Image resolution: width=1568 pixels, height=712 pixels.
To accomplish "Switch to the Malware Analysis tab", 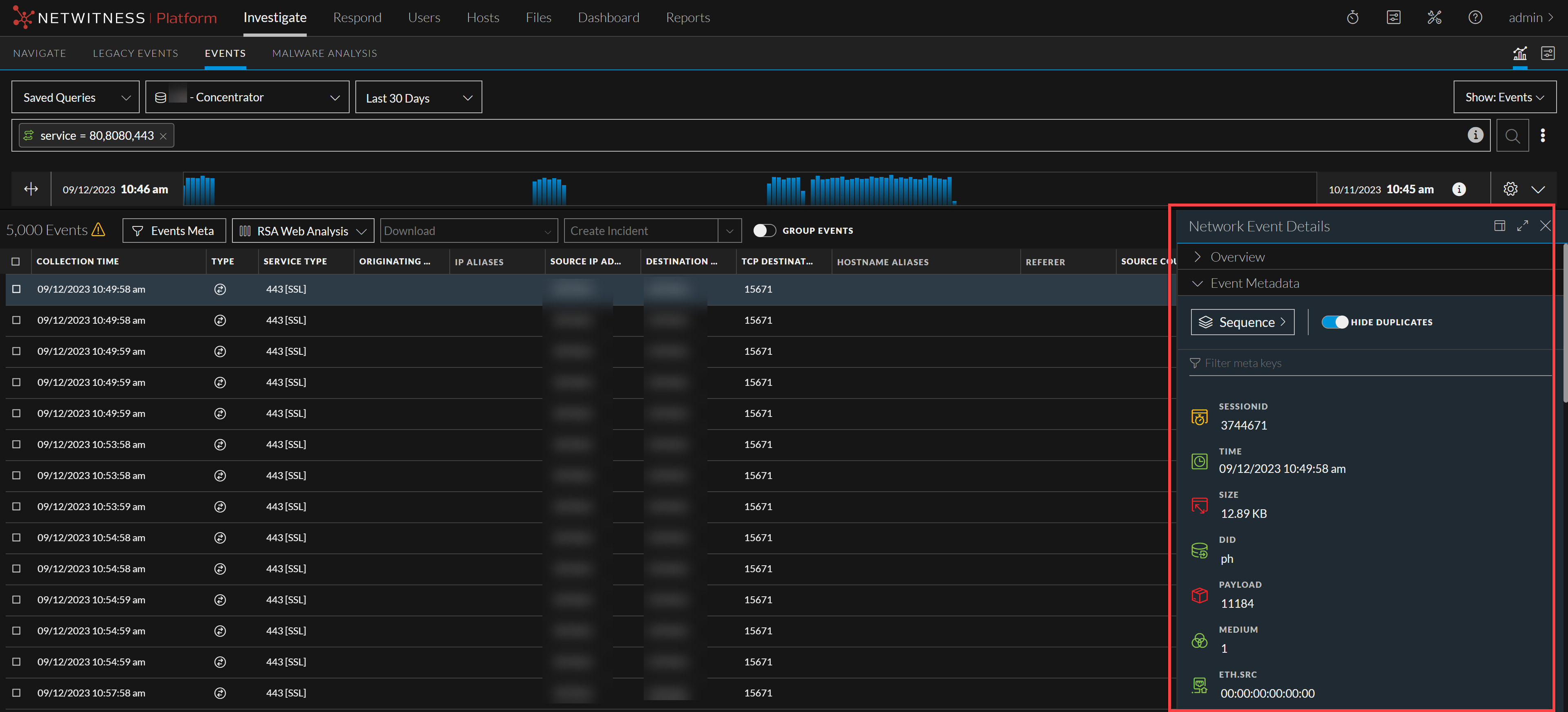I will click(x=324, y=54).
